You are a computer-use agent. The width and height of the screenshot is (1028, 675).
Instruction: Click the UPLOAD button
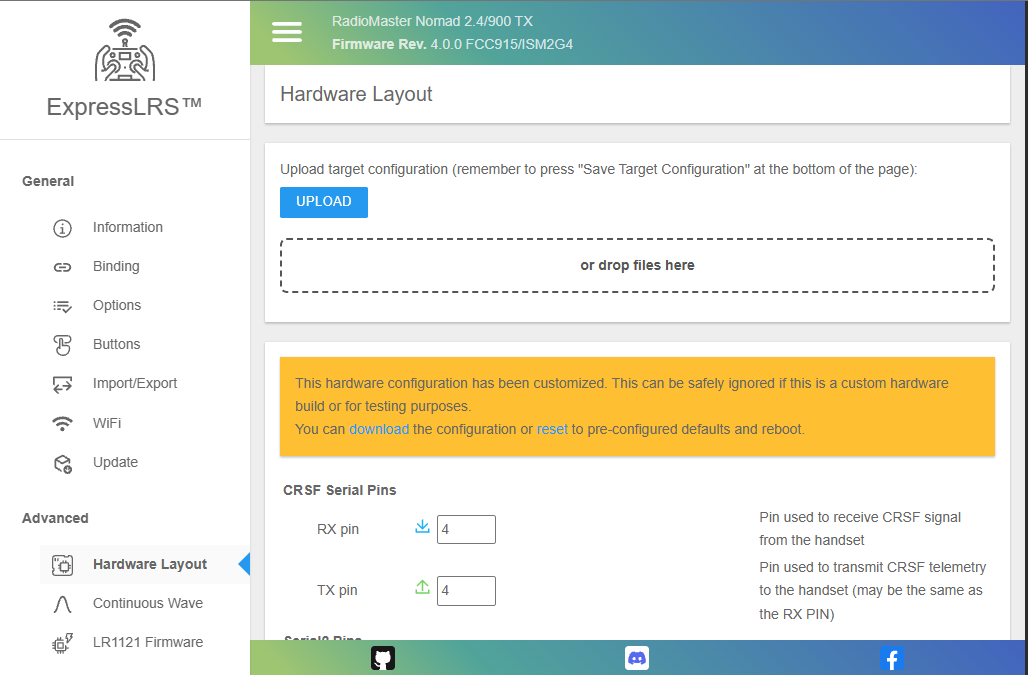323,202
